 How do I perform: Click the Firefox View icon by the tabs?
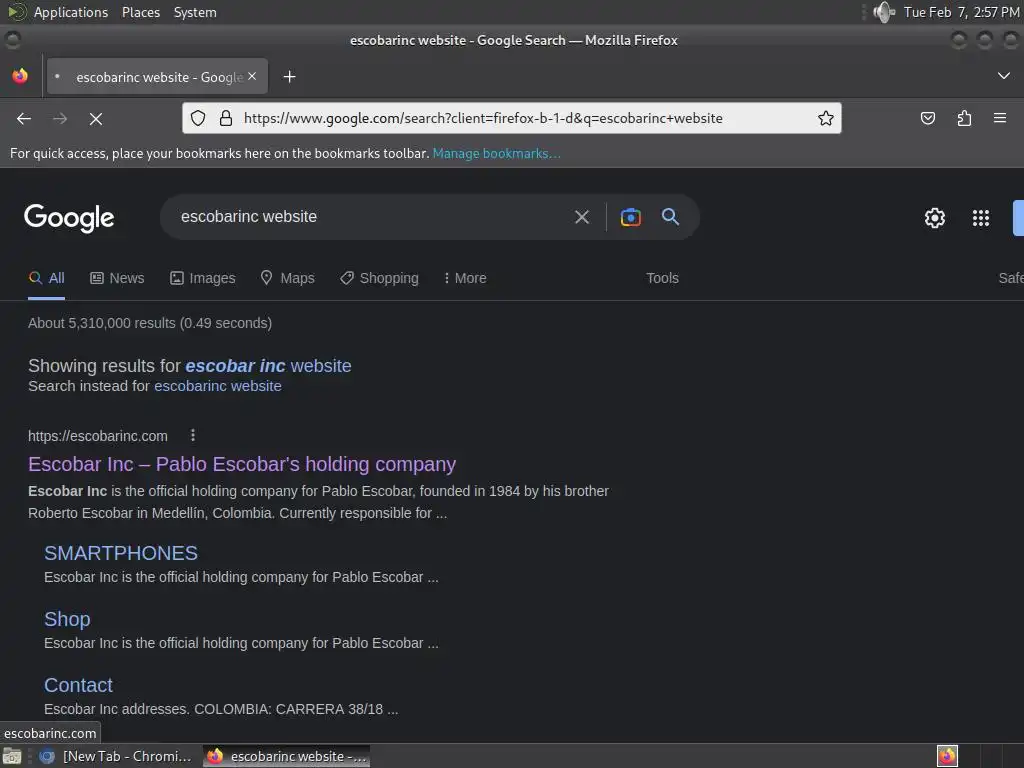(x=20, y=76)
